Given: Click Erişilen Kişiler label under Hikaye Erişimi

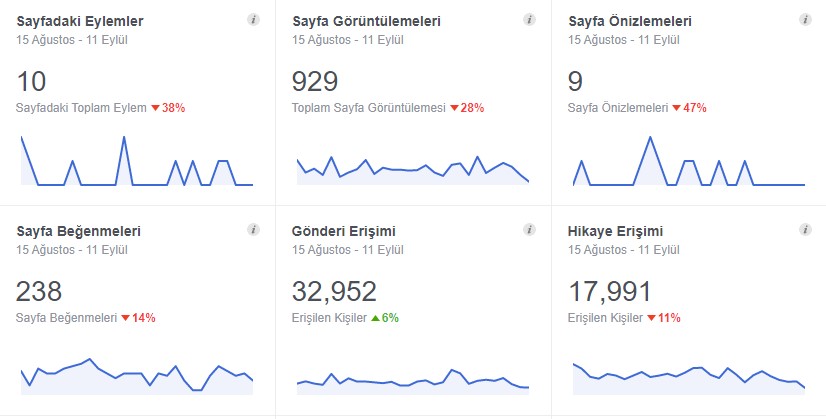Looking at the screenshot, I should click(605, 318).
